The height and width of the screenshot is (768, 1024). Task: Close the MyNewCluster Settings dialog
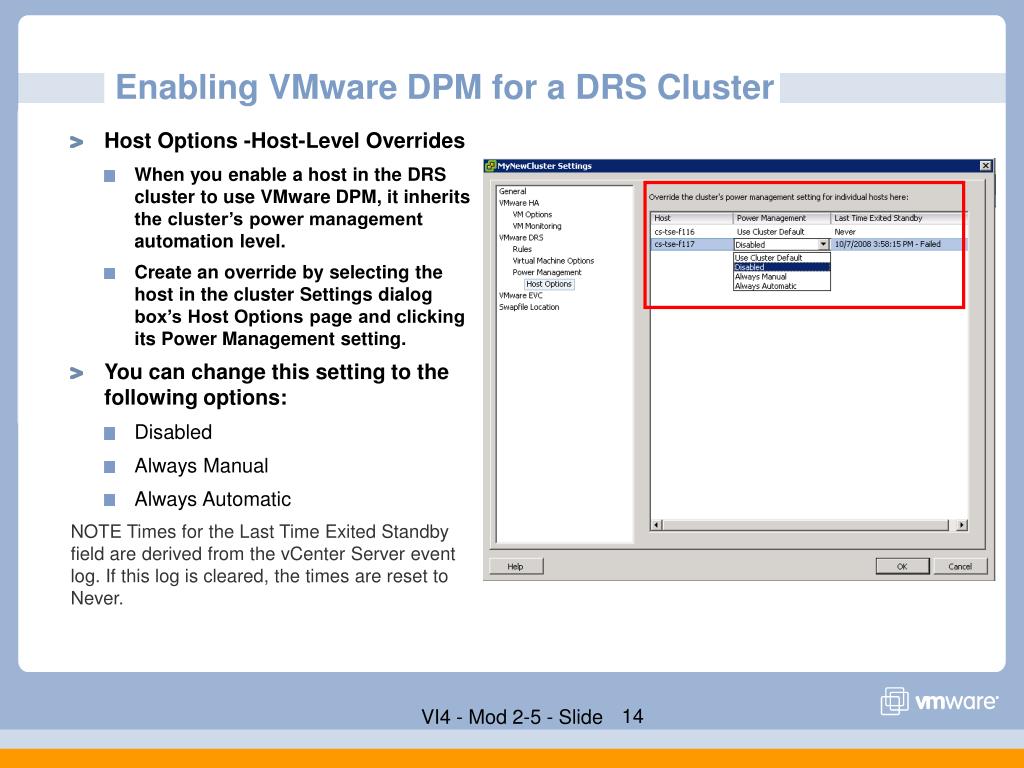click(986, 166)
